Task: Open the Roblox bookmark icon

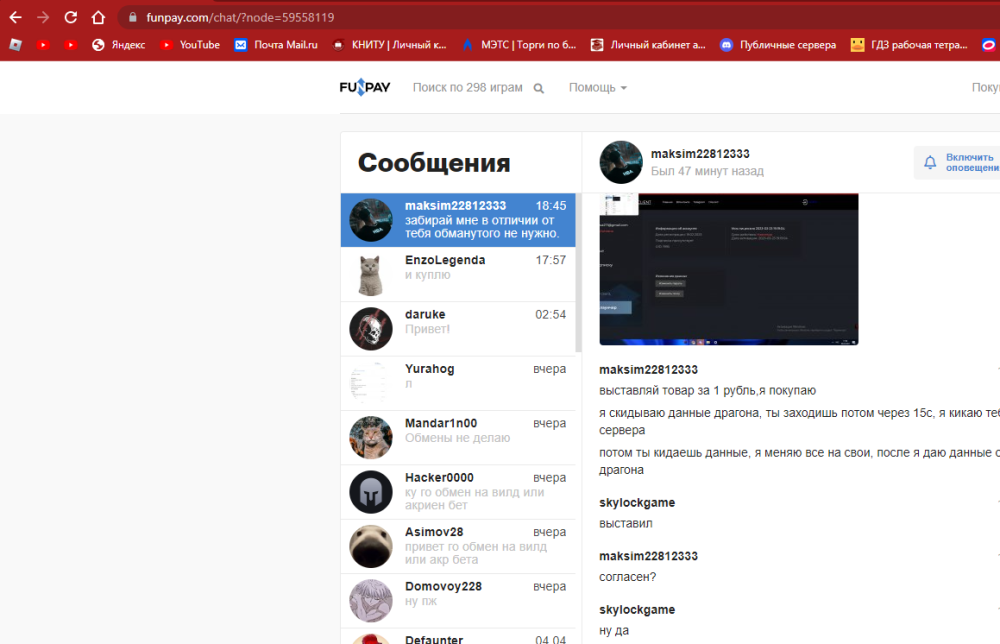Action: (x=15, y=45)
